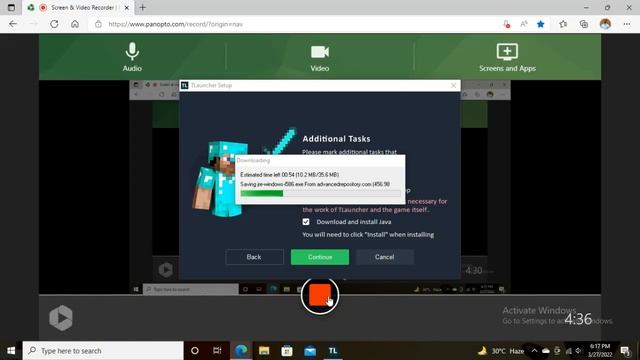Click the Downloading progress bar
Image resolution: width=640 pixels, height=360 pixels.
tap(320, 193)
